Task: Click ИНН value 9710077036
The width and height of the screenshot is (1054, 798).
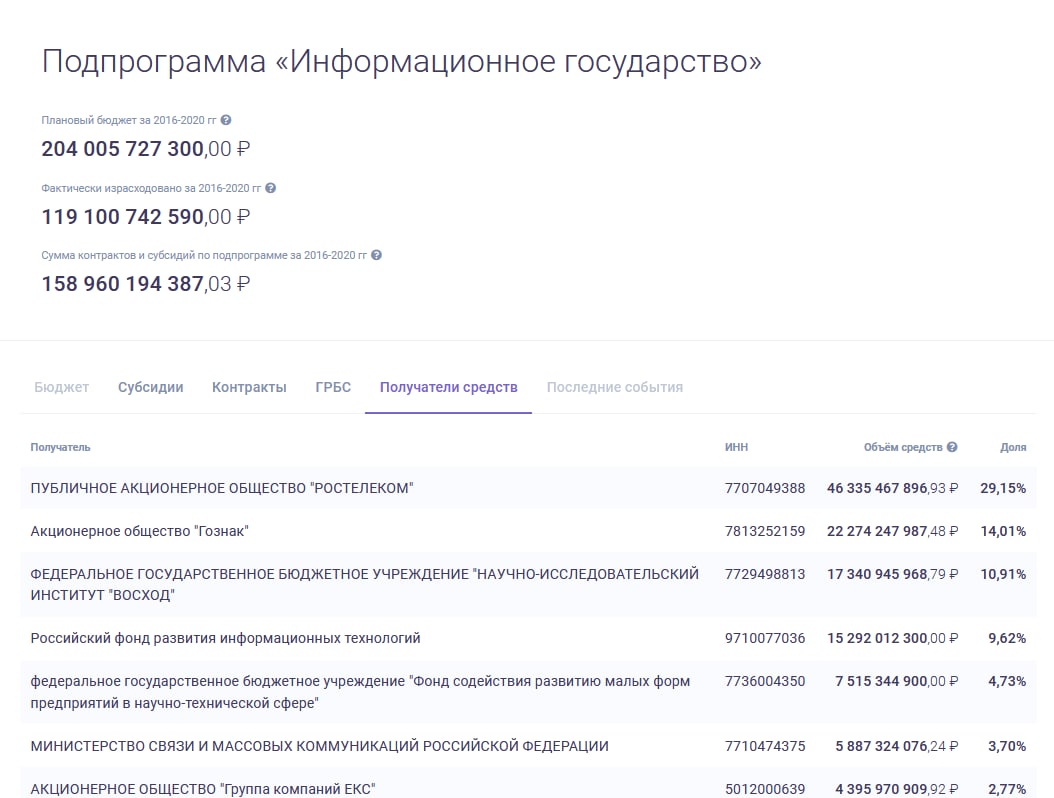Action: click(765, 638)
